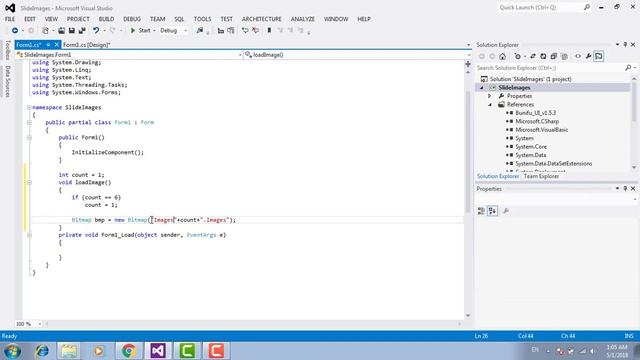Open the DEBUG menu
The width and height of the screenshot is (640, 360).
point(132,19)
